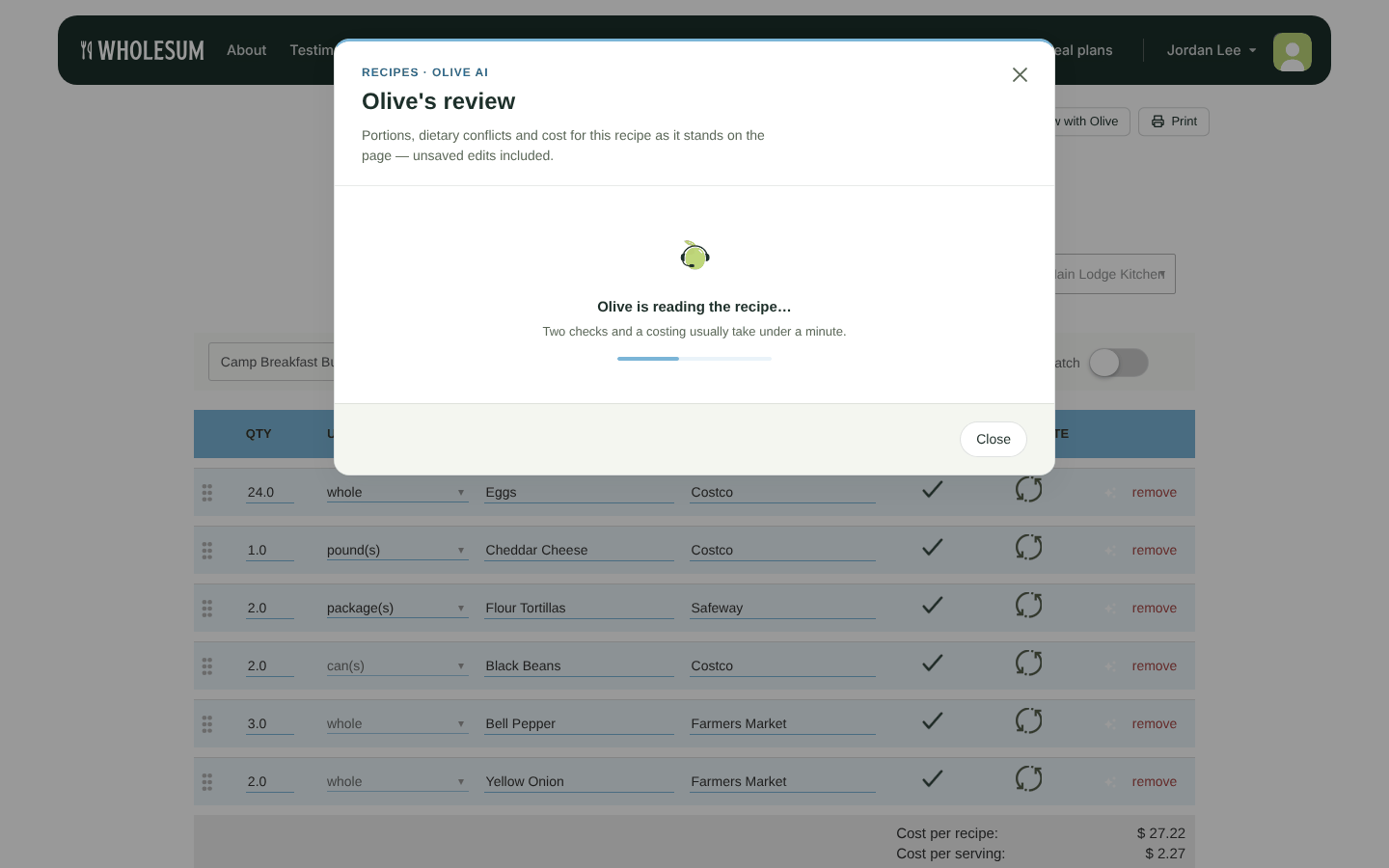Open the Lodge Kitchen location dropdown
The height and width of the screenshot is (868, 1389).
1115,274
